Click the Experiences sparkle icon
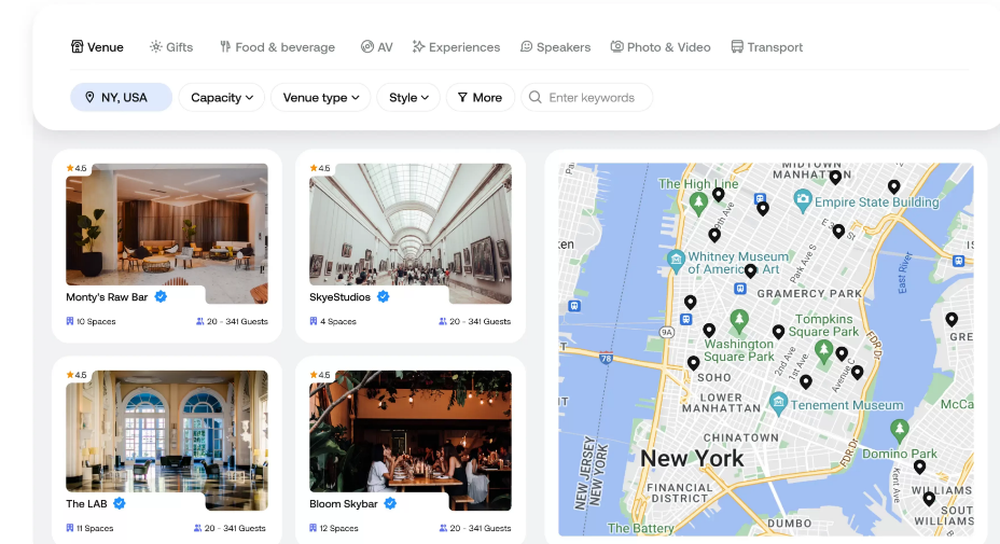Screen dimensions: 1000x544 tap(418, 47)
